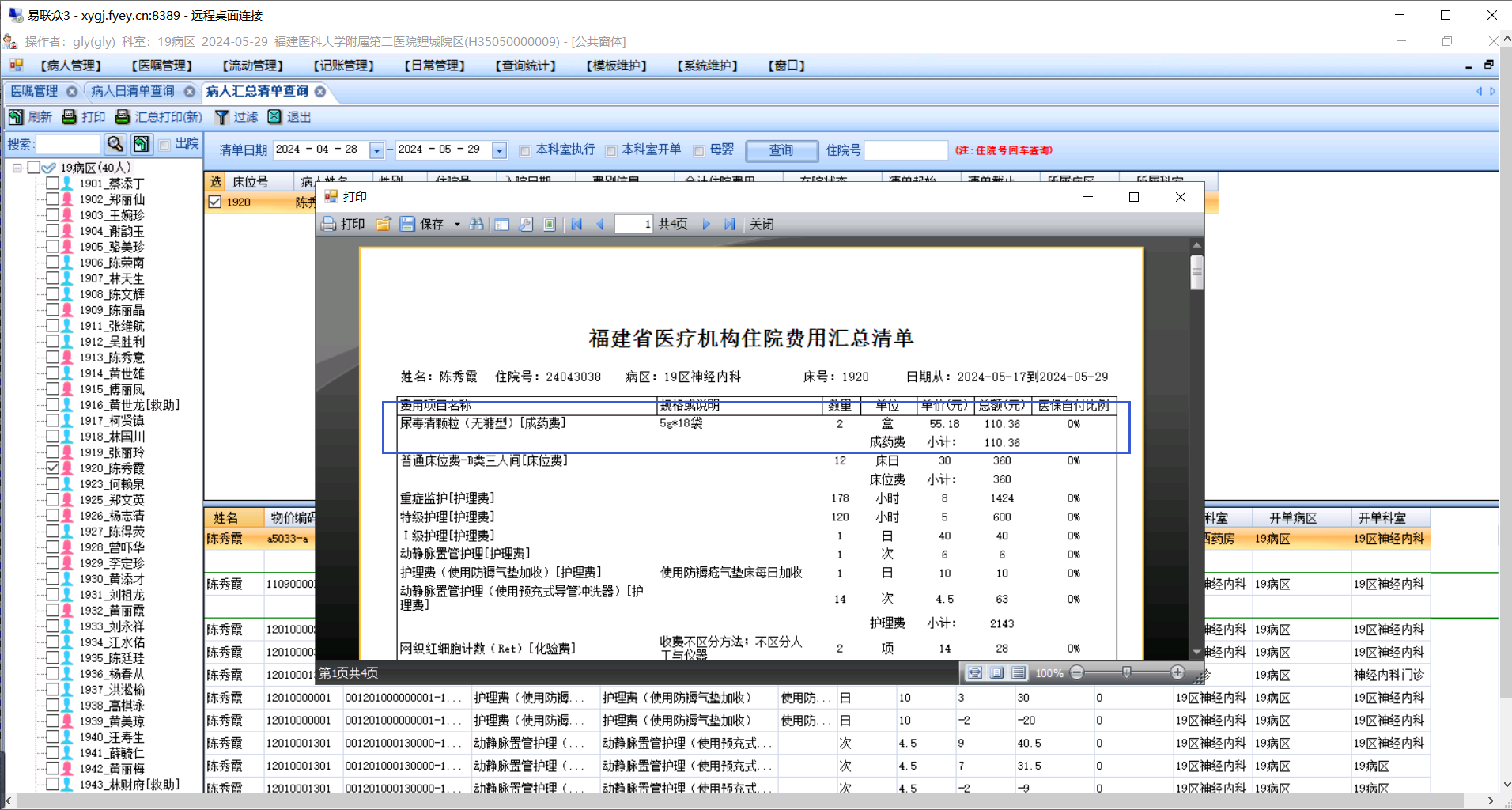Jump to last page of print preview
The image size is (1512, 810).
click(729, 225)
